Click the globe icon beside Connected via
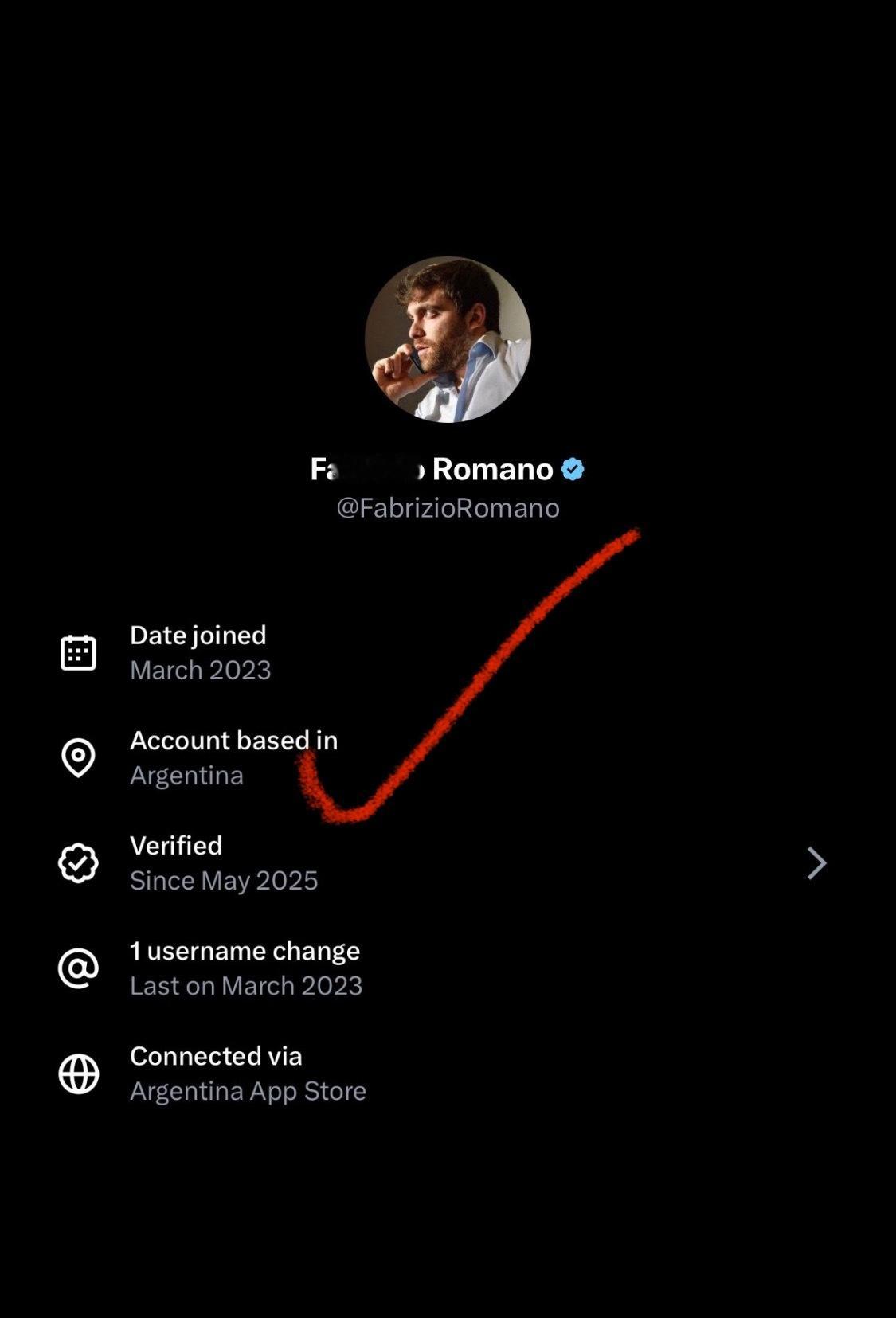Image resolution: width=896 pixels, height=1318 pixels. [78, 1074]
